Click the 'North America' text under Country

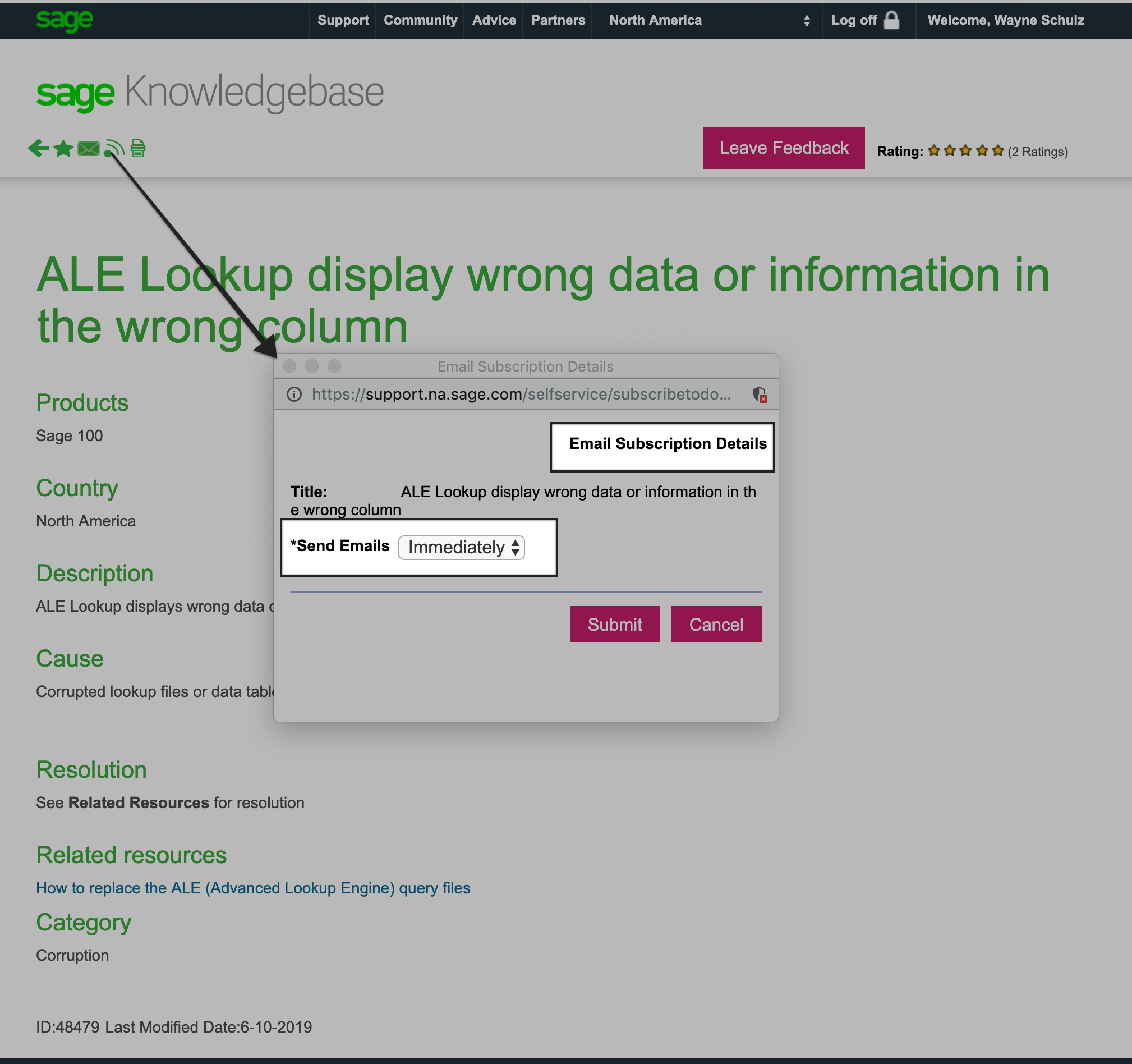click(x=86, y=521)
